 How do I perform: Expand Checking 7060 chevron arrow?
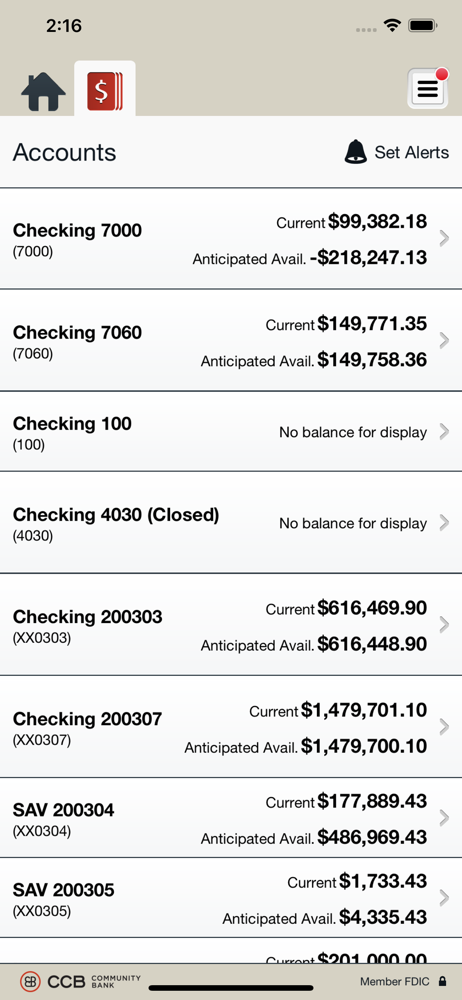click(445, 341)
